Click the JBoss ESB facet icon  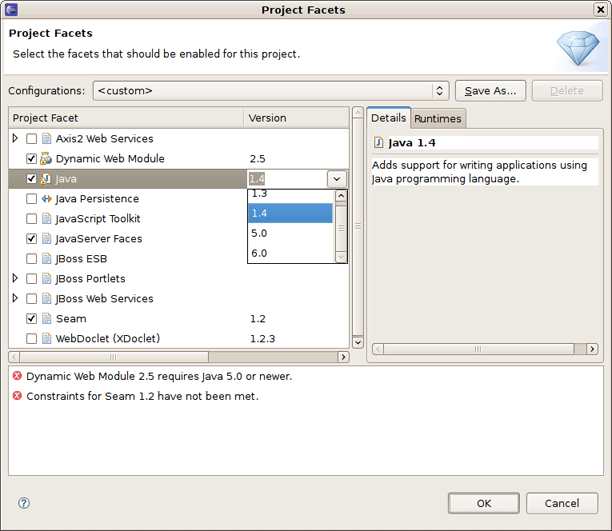pos(46,259)
